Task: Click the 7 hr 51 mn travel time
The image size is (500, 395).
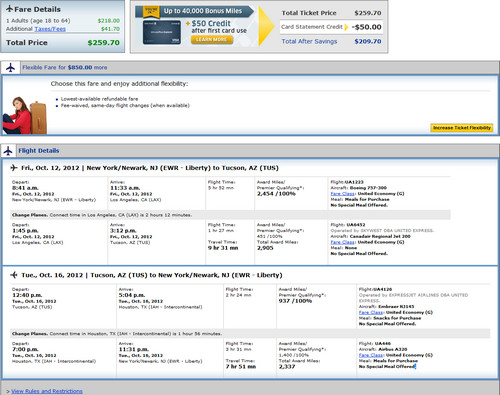Action: coord(241,367)
